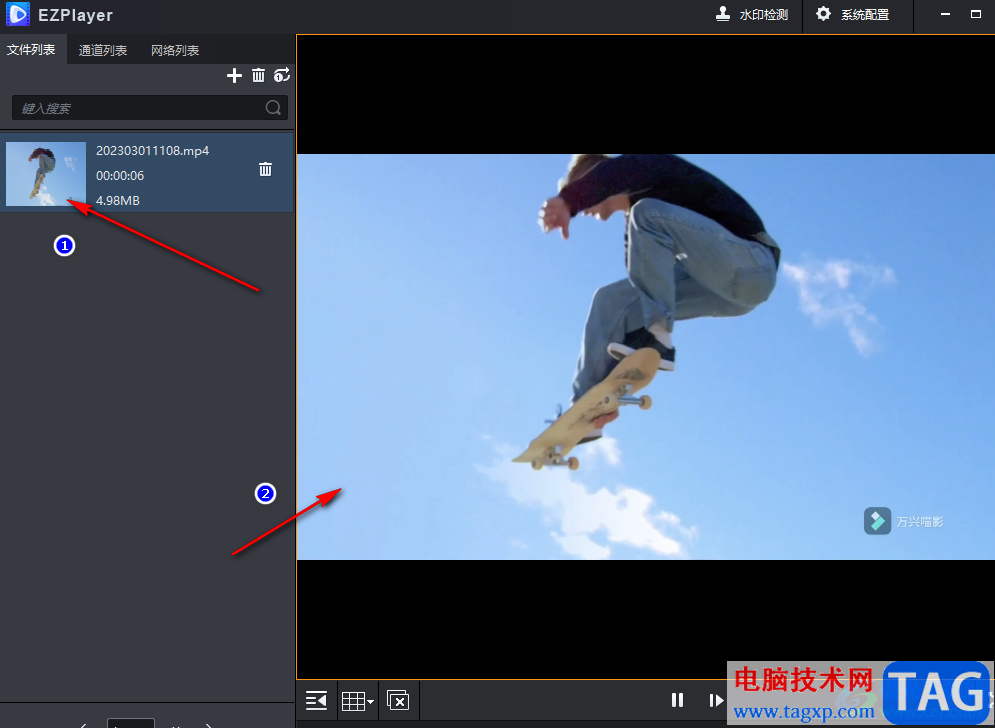Click the EZPlayer logo icon

pyautogui.click(x=18, y=14)
